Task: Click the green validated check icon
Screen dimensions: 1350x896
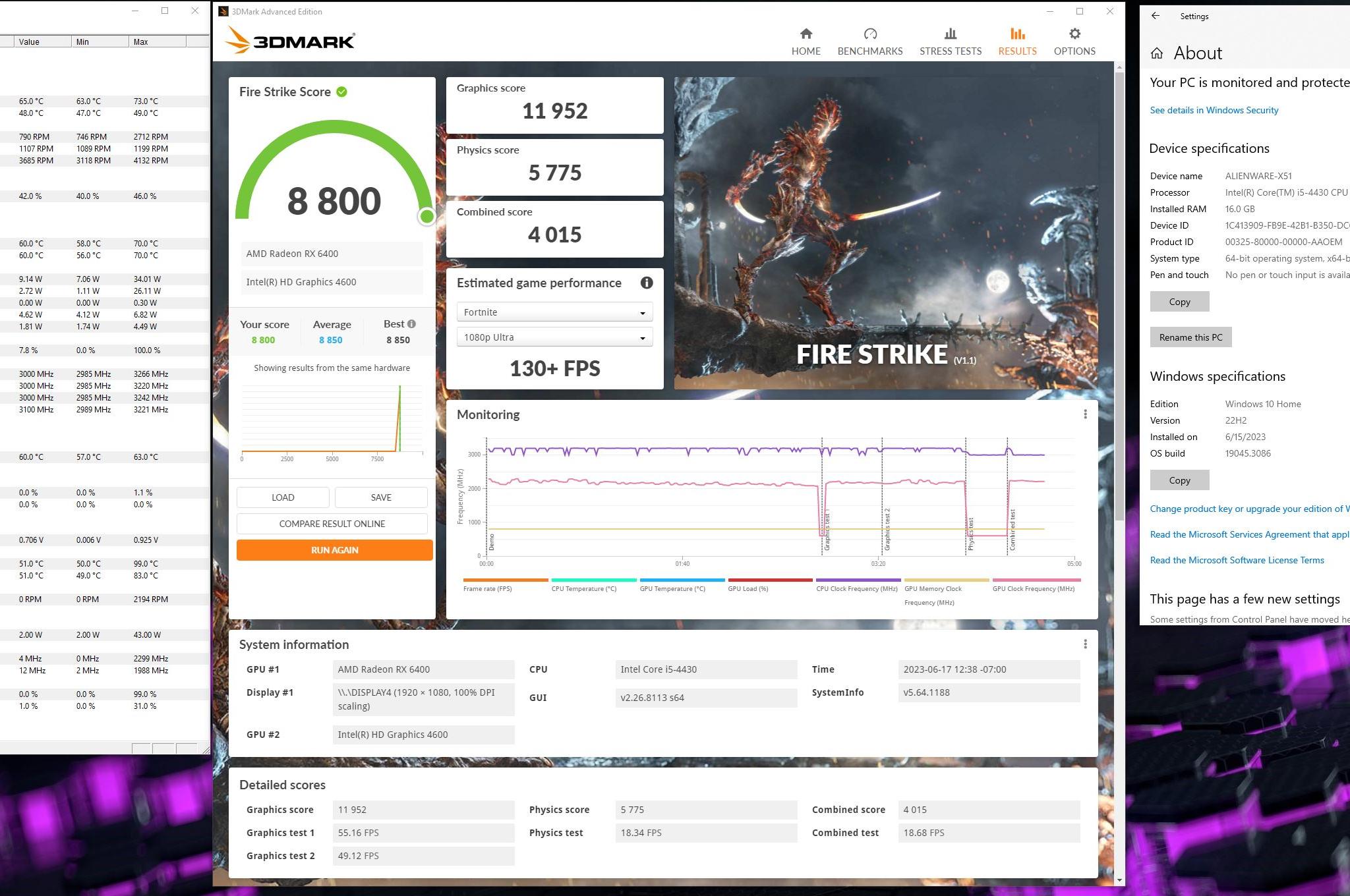Action: pos(341,92)
